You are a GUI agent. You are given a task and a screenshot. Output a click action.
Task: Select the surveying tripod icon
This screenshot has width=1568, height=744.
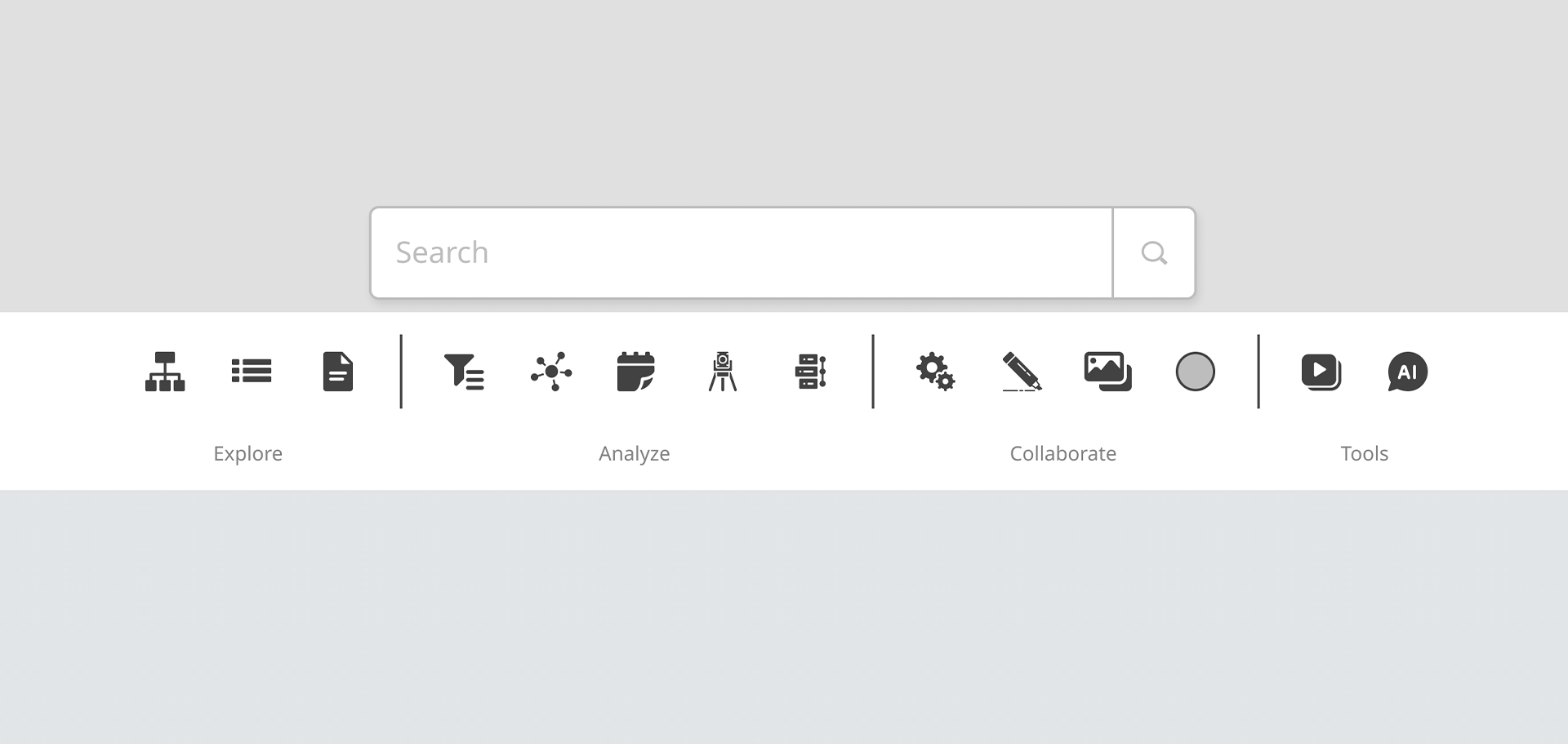click(x=723, y=372)
